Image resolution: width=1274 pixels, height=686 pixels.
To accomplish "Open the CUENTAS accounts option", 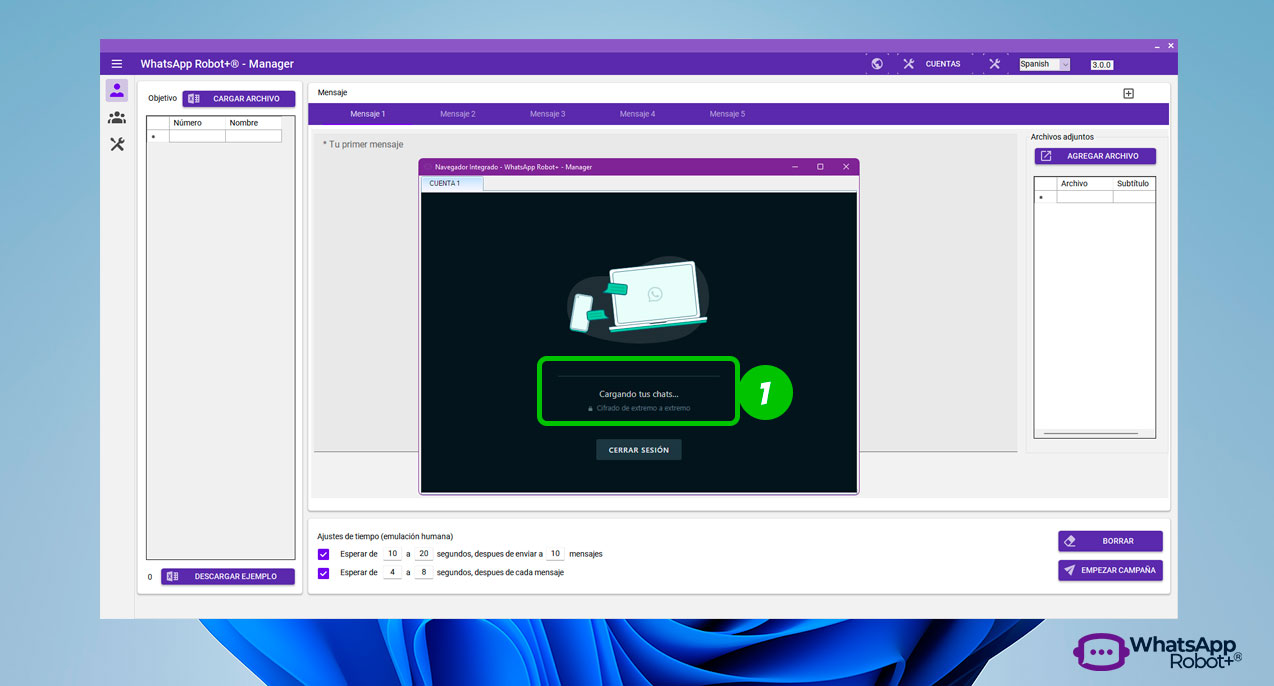I will [943, 64].
